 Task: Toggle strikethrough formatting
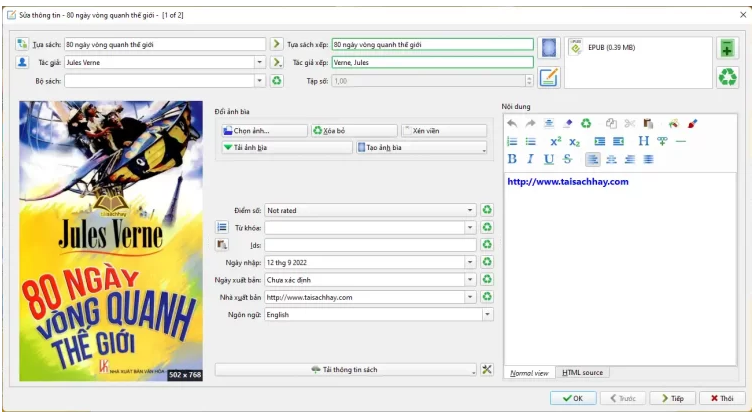click(x=567, y=159)
